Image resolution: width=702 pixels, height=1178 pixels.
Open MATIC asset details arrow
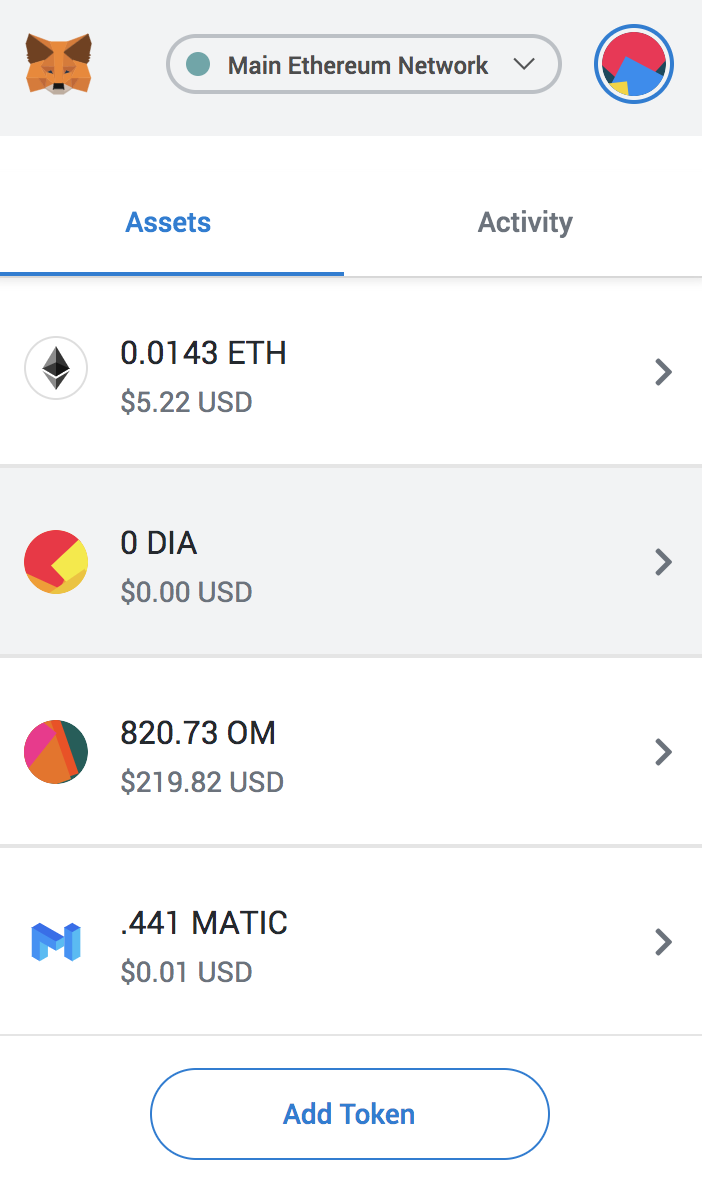[663, 942]
